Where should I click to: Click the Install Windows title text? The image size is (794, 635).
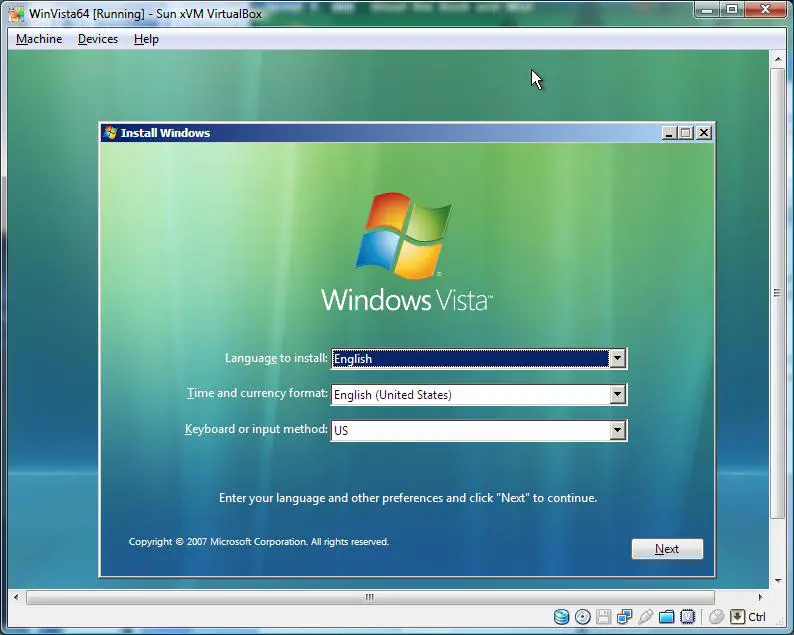166,133
